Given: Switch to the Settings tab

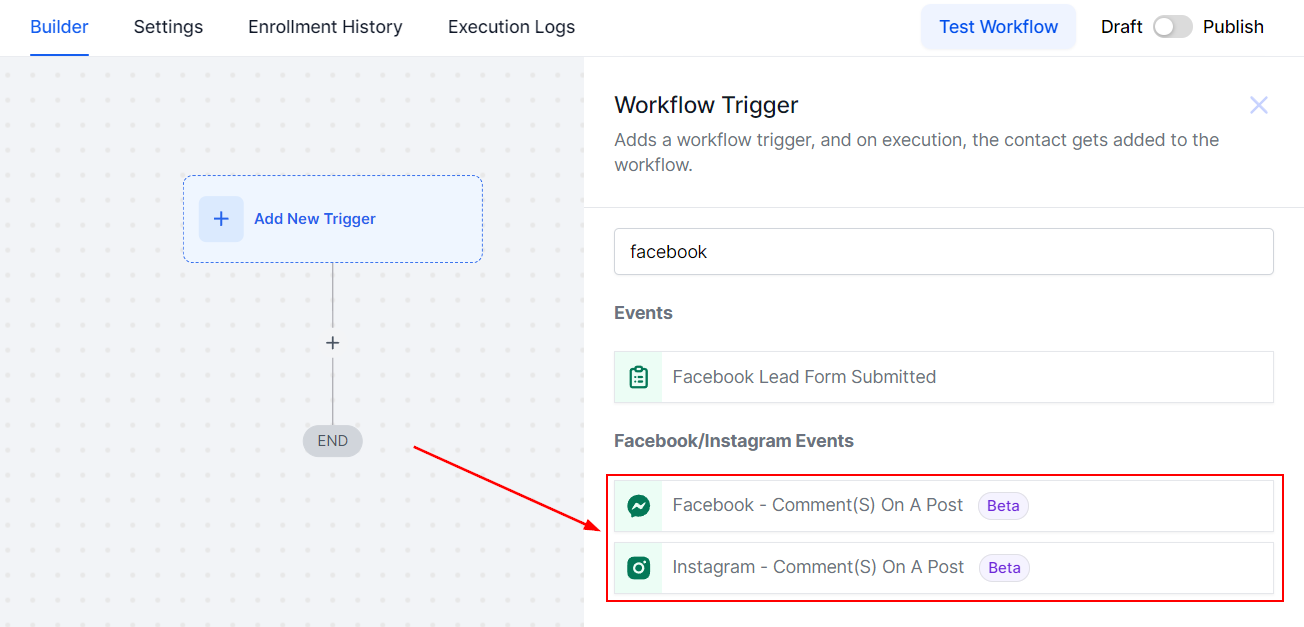Looking at the screenshot, I should click(168, 27).
